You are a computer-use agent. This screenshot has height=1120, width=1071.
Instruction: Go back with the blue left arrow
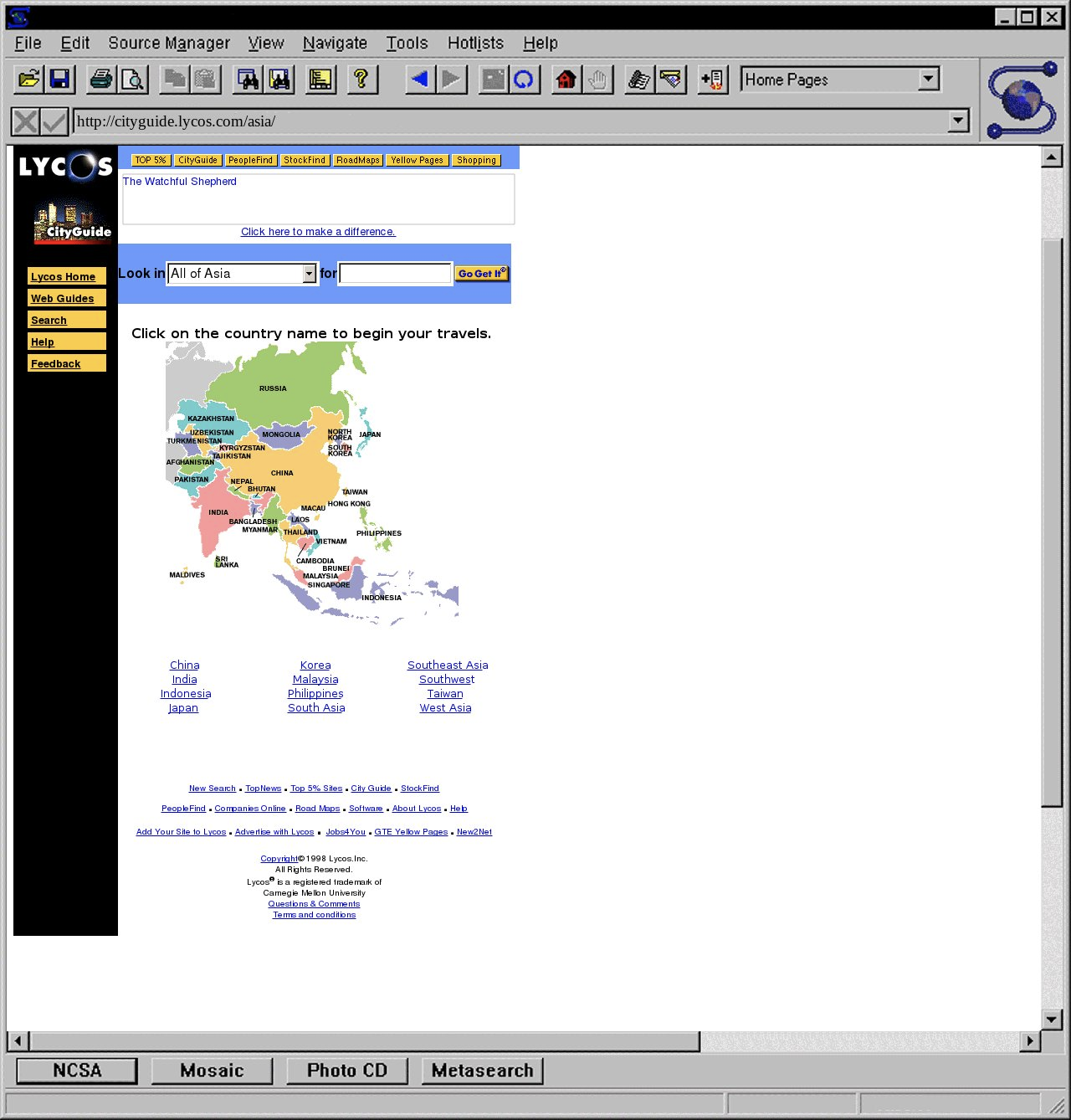[x=419, y=80]
